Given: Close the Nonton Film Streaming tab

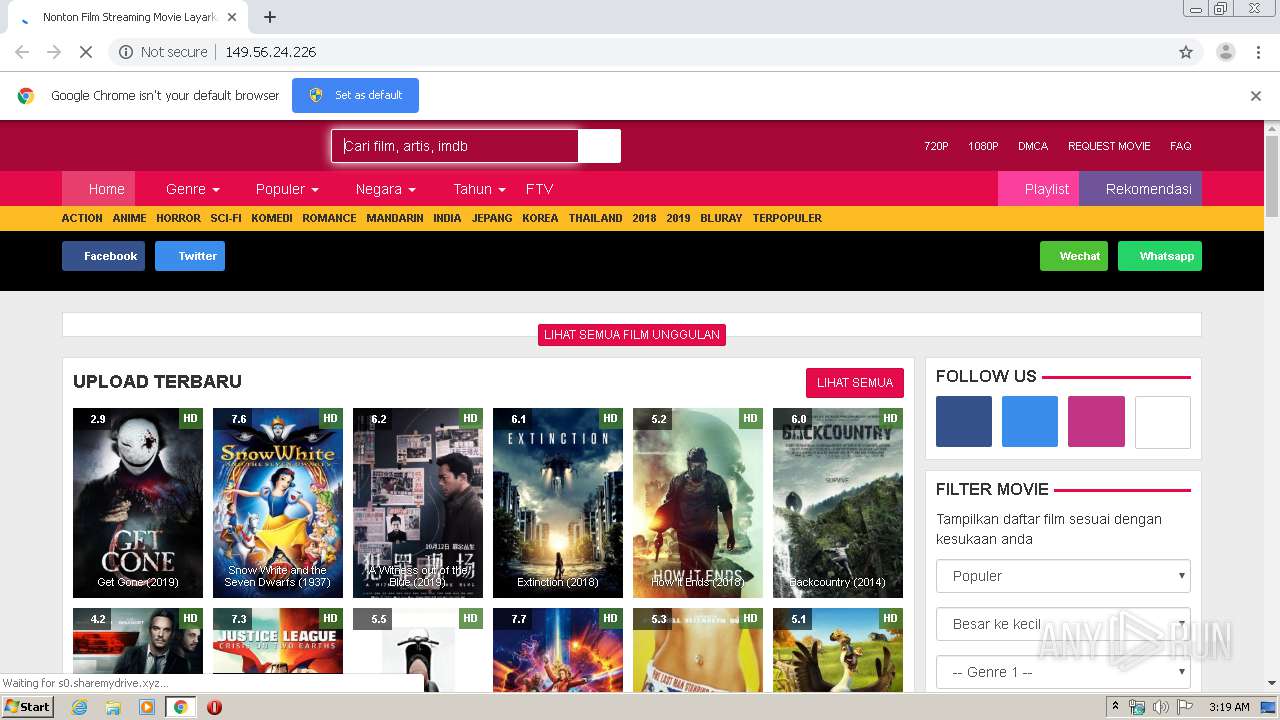Looking at the screenshot, I should pyautogui.click(x=232, y=17).
